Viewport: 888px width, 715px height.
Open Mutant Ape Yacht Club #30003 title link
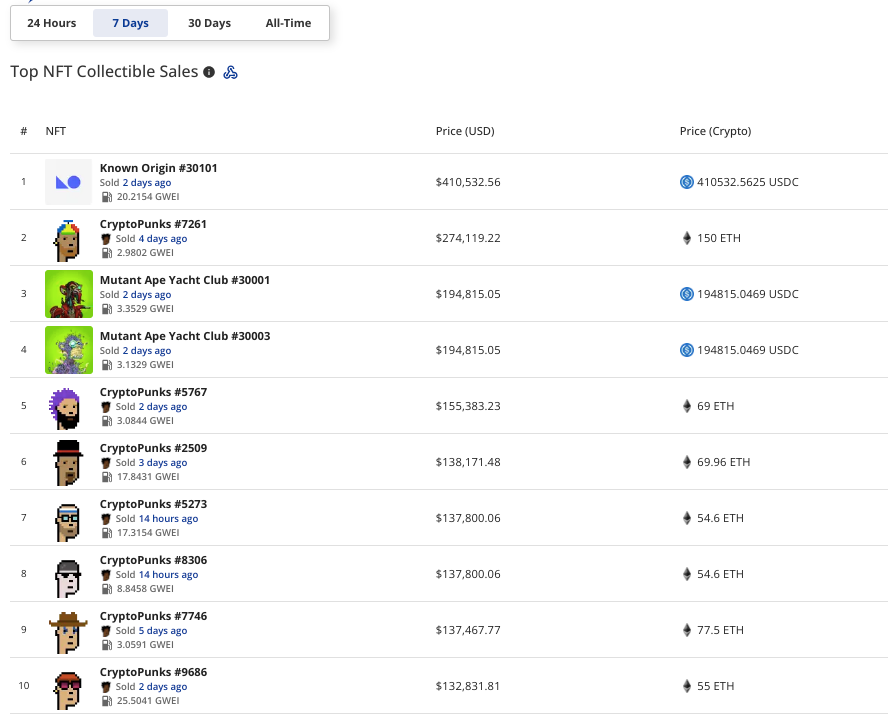[x=185, y=336]
